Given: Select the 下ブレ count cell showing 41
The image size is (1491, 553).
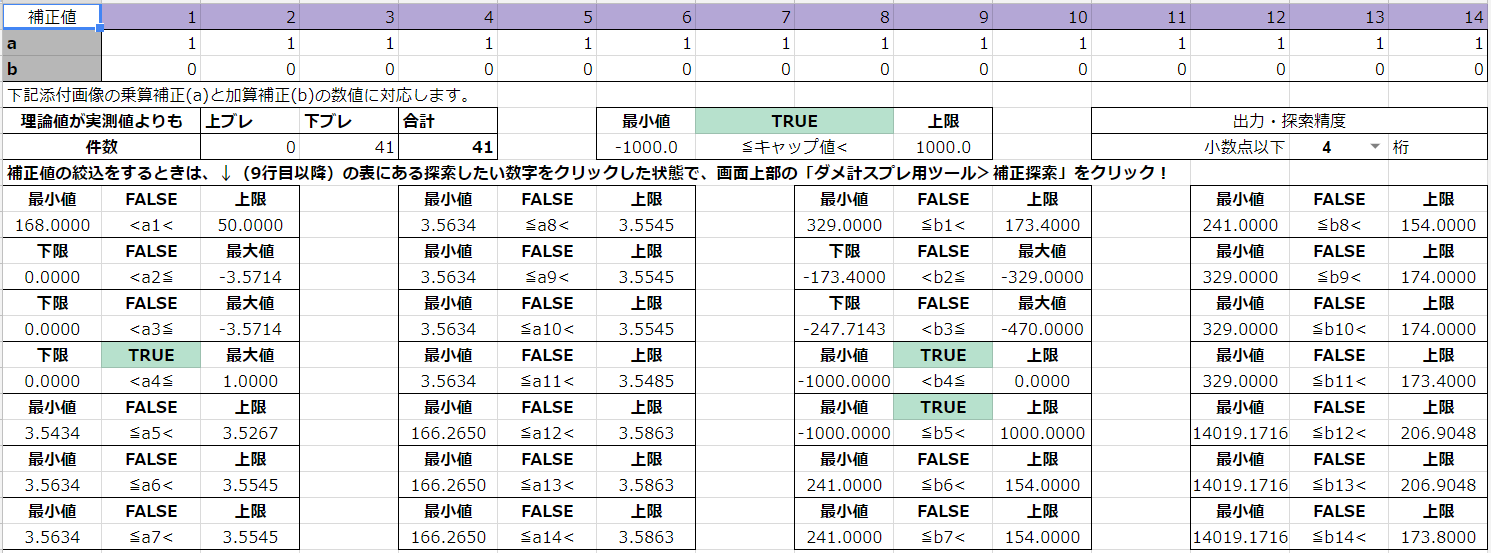Looking at the screenshot, I should pyautogui.click(x=348, y=147).
